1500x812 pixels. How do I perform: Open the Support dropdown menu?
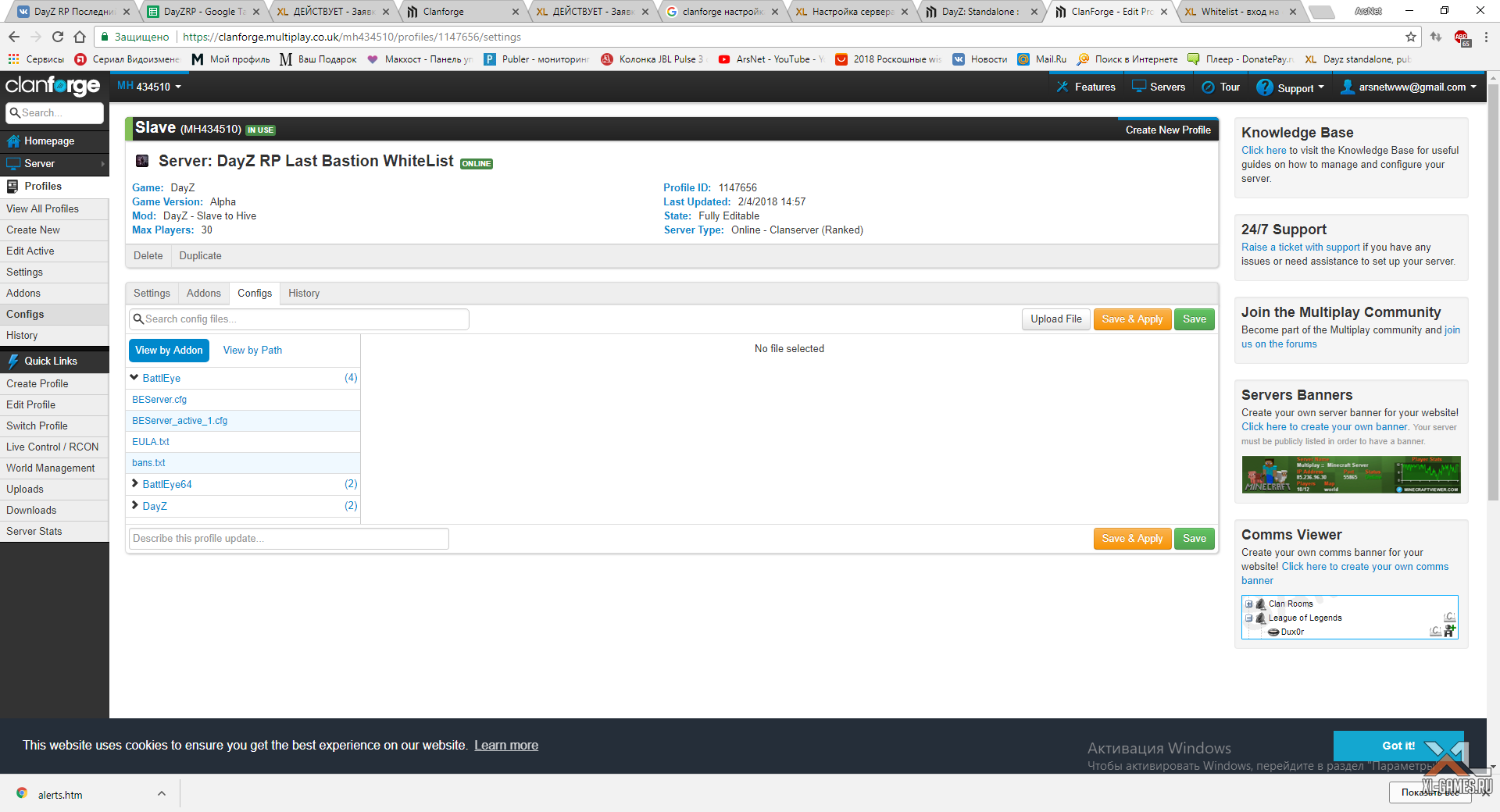click(x=1290, y=87)
